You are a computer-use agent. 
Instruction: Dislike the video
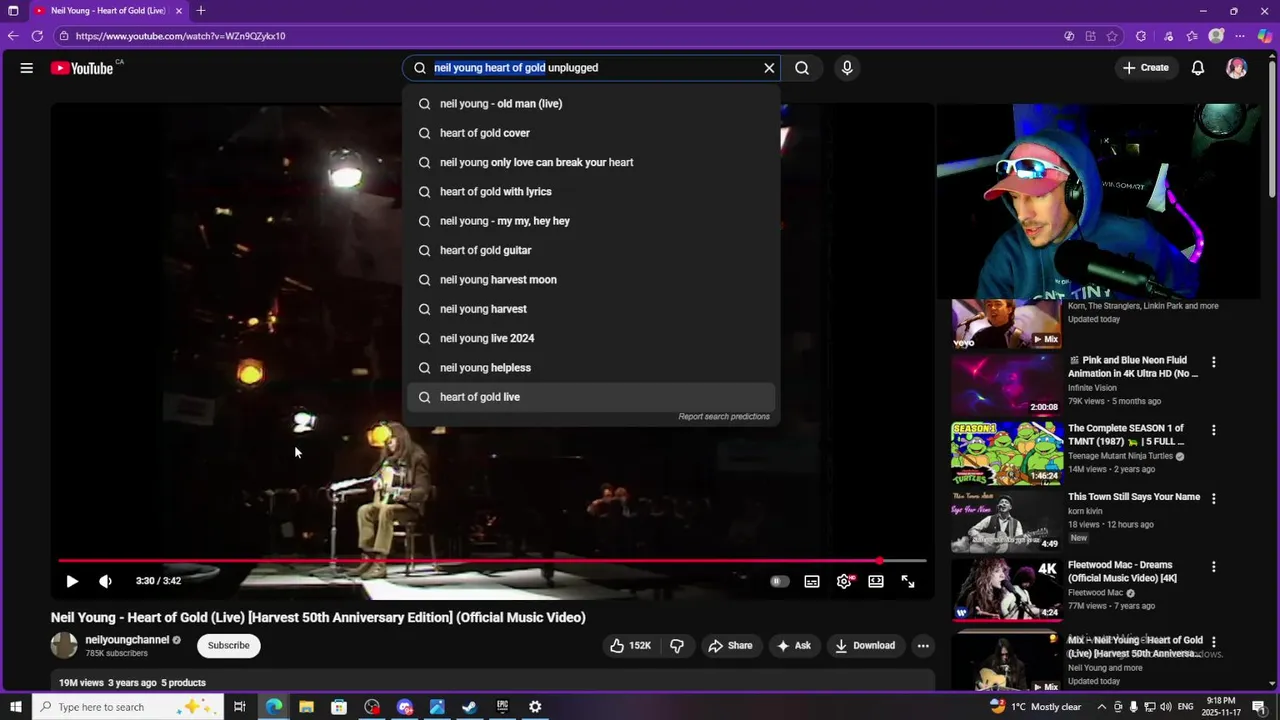click(x=677, y=646)
